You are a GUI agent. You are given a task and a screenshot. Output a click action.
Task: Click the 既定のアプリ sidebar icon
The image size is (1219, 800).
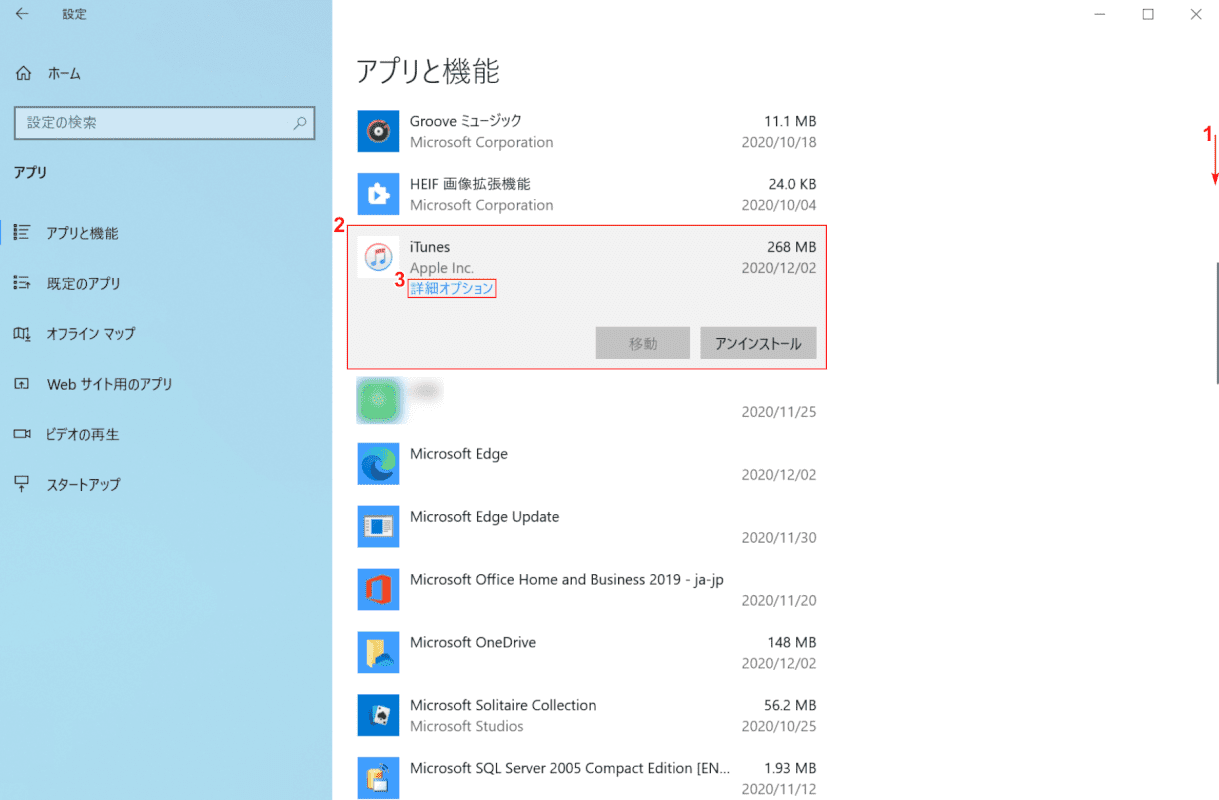(22, 283)
